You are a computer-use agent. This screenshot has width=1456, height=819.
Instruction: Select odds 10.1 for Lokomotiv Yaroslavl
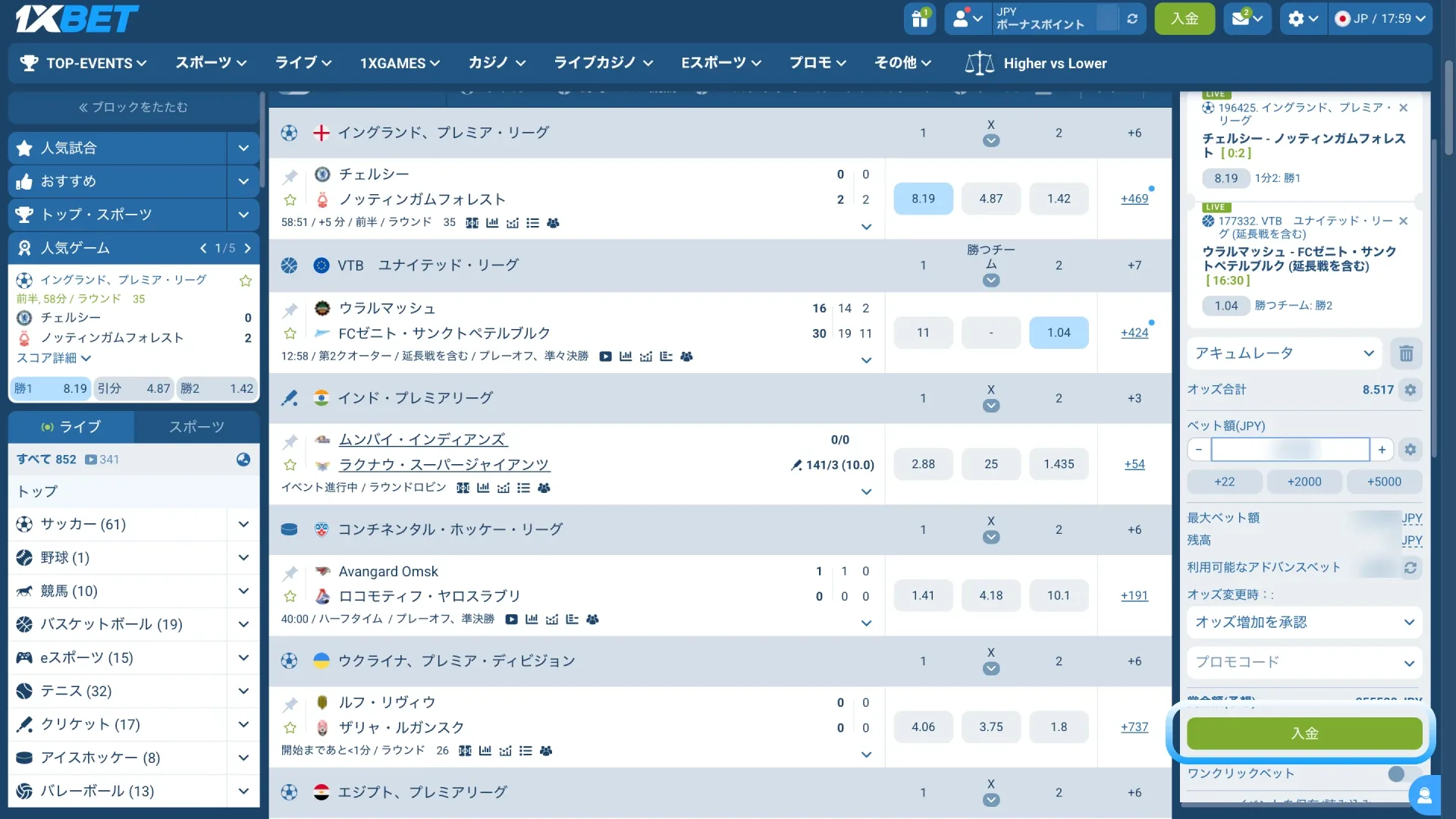[1059, 596]
